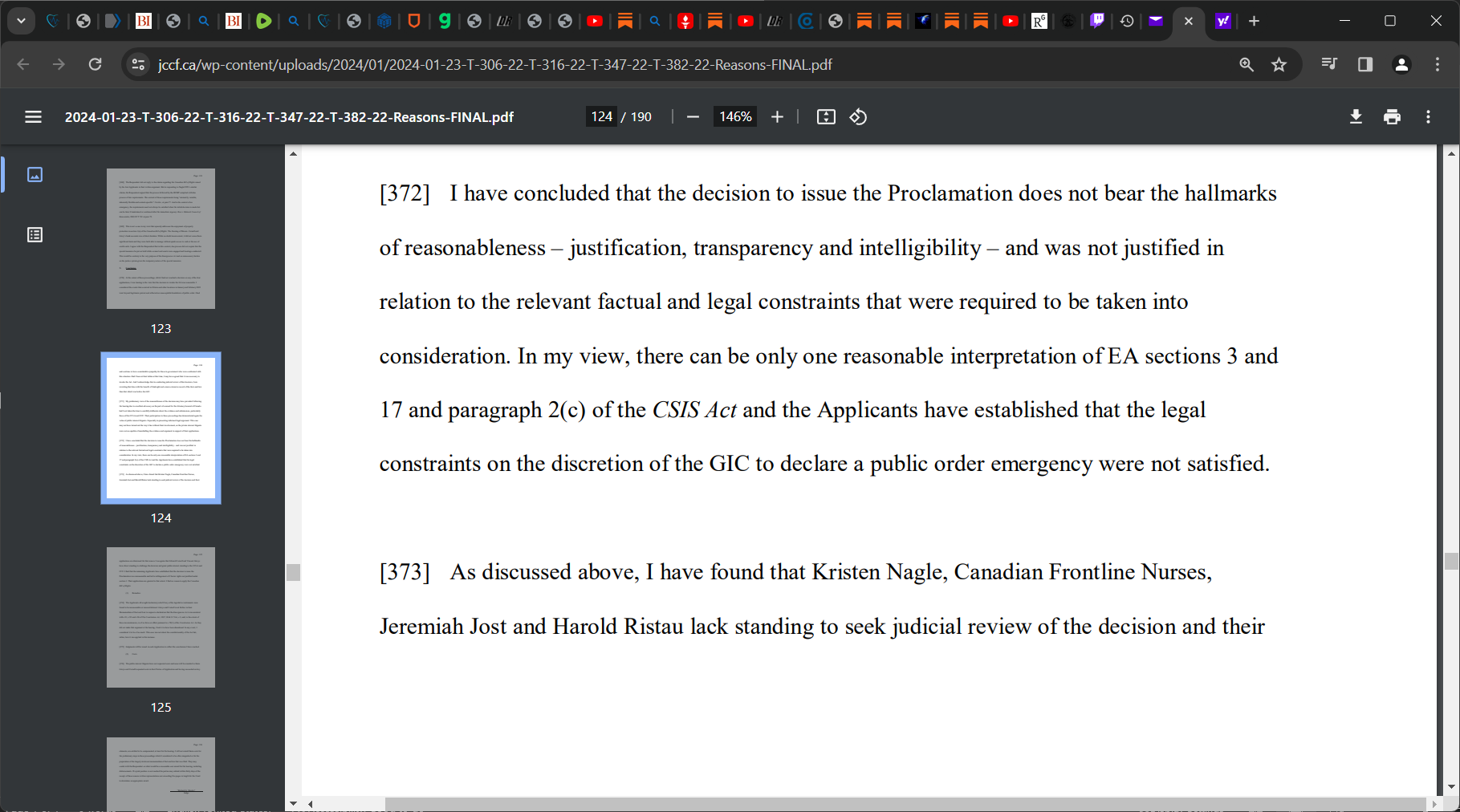The width and height of the screenshot is (1460, 812).
Task: Click the italic 'CSIS Act' text
Action: tap(694, 410)
